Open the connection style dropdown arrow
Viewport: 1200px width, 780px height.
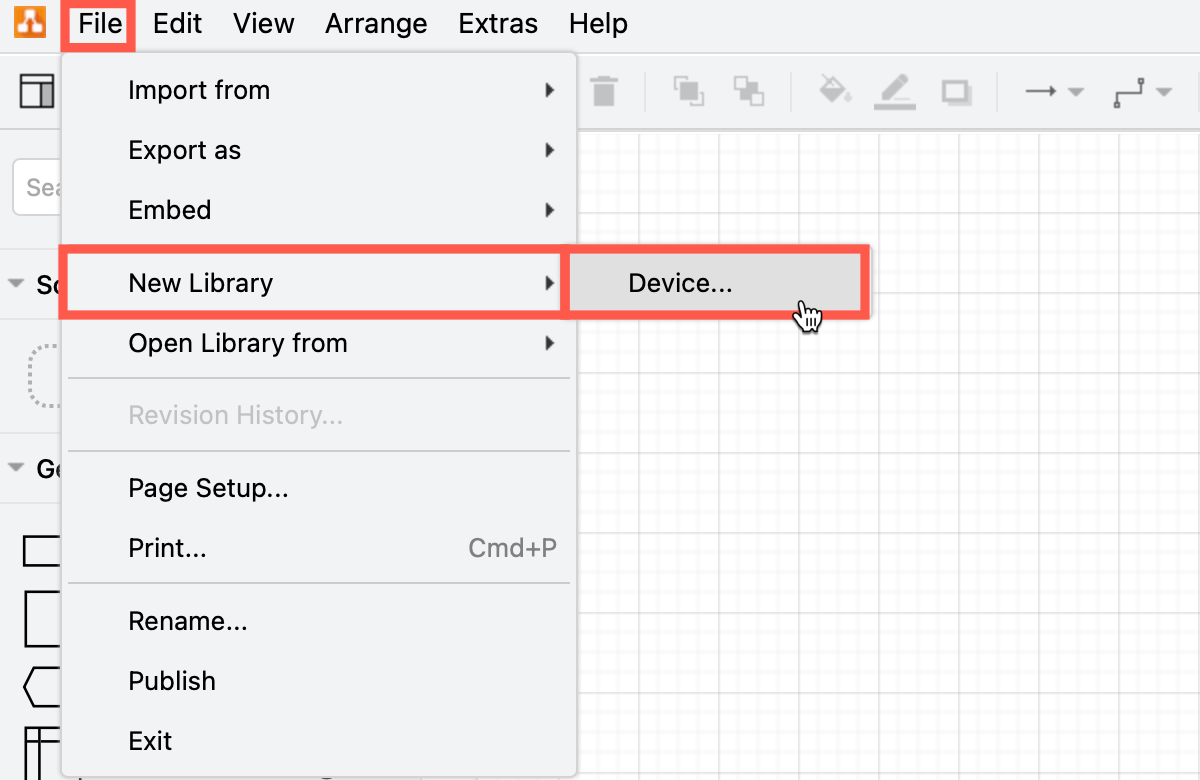click(1076, 91)
